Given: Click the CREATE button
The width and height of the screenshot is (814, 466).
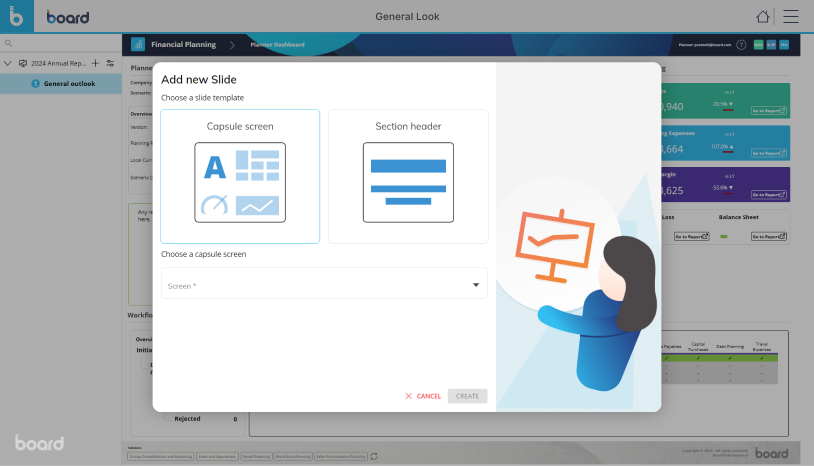Looking at the screenshot, I should coord(468,396).
